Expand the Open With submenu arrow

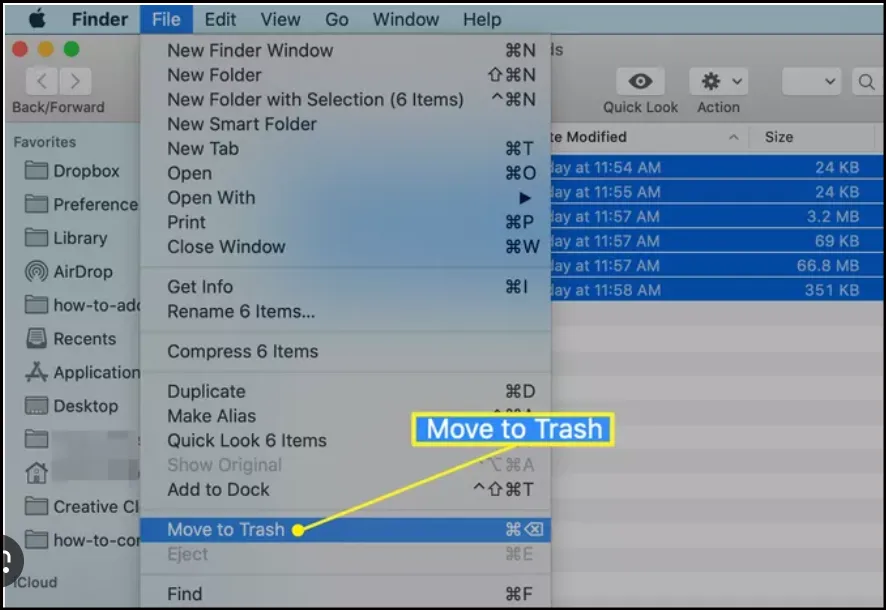click(525, 197)
